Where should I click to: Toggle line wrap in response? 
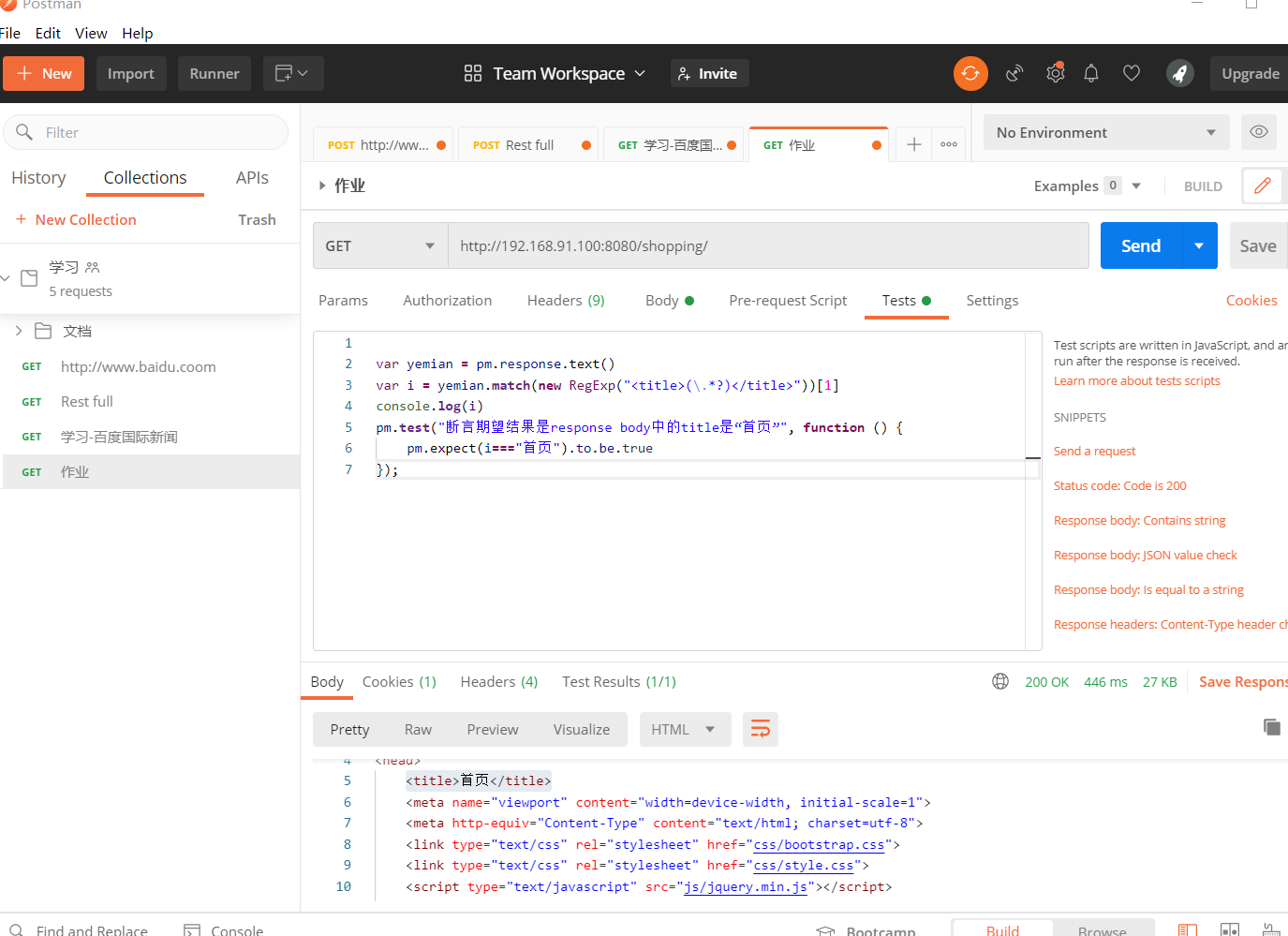(761, 729)
